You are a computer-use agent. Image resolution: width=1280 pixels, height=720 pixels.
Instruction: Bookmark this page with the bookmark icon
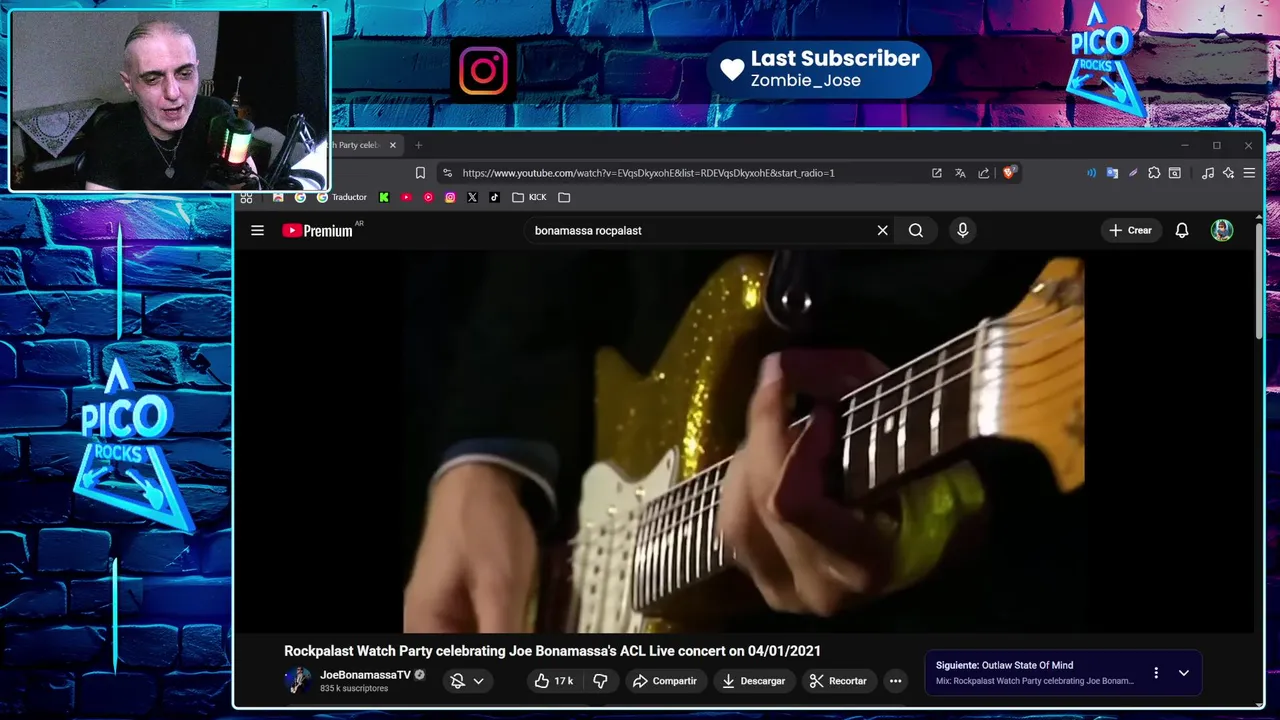pos(420,173)
